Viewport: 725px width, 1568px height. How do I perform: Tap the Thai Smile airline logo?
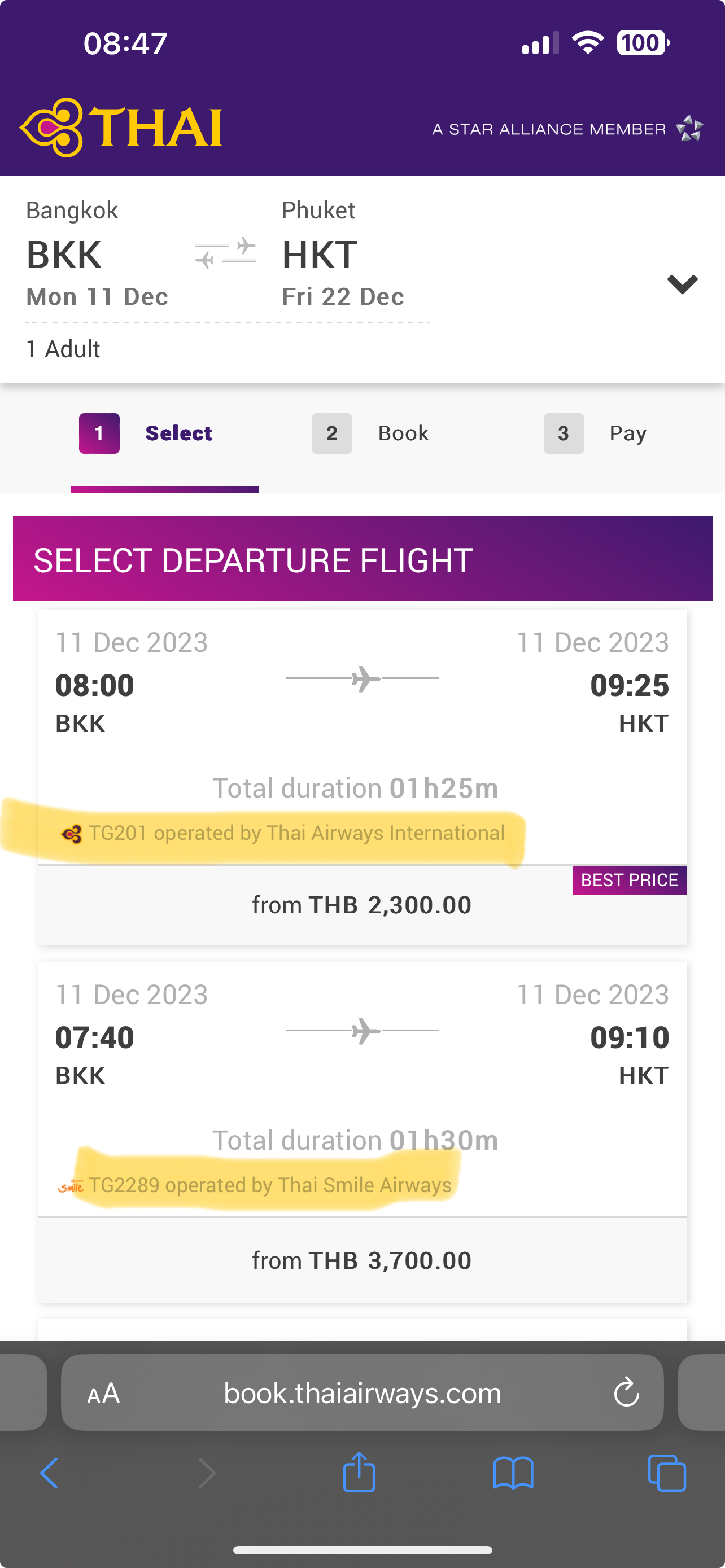click(x=71, y=1186)
